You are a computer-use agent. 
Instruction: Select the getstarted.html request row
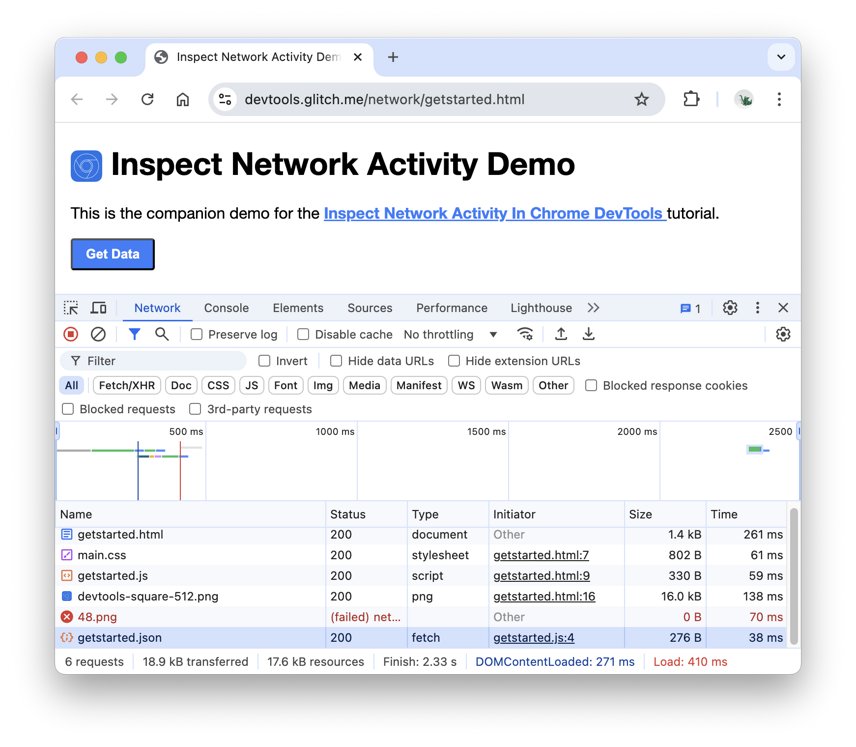click(x=421, y=535)
